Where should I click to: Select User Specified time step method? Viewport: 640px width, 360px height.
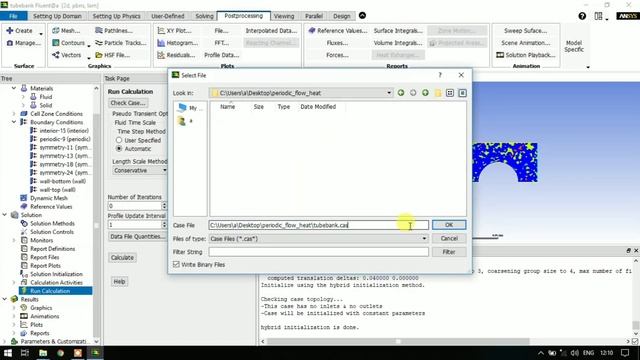click(x=119, y=140)
